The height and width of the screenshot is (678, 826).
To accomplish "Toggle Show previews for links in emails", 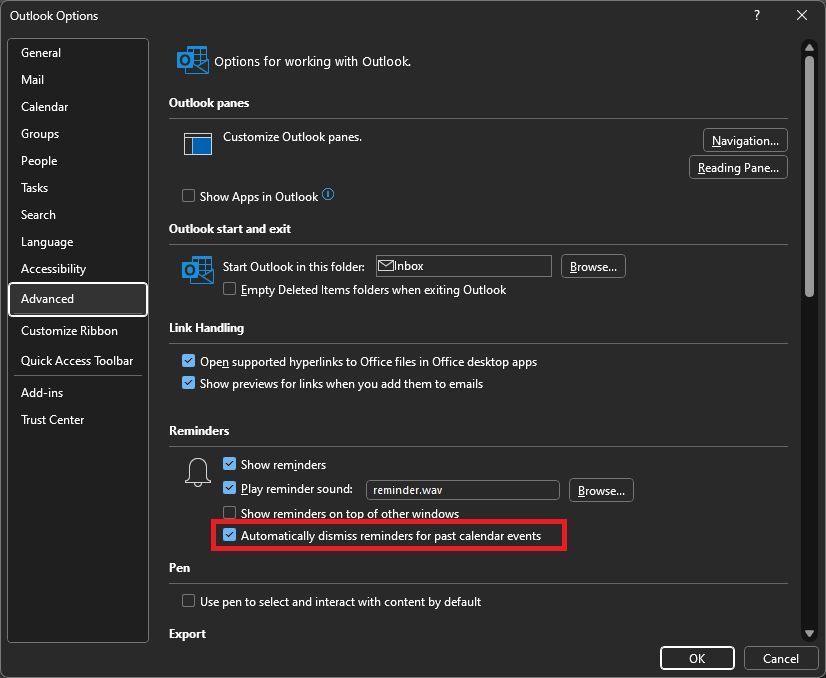I will [x=188, y=383].
